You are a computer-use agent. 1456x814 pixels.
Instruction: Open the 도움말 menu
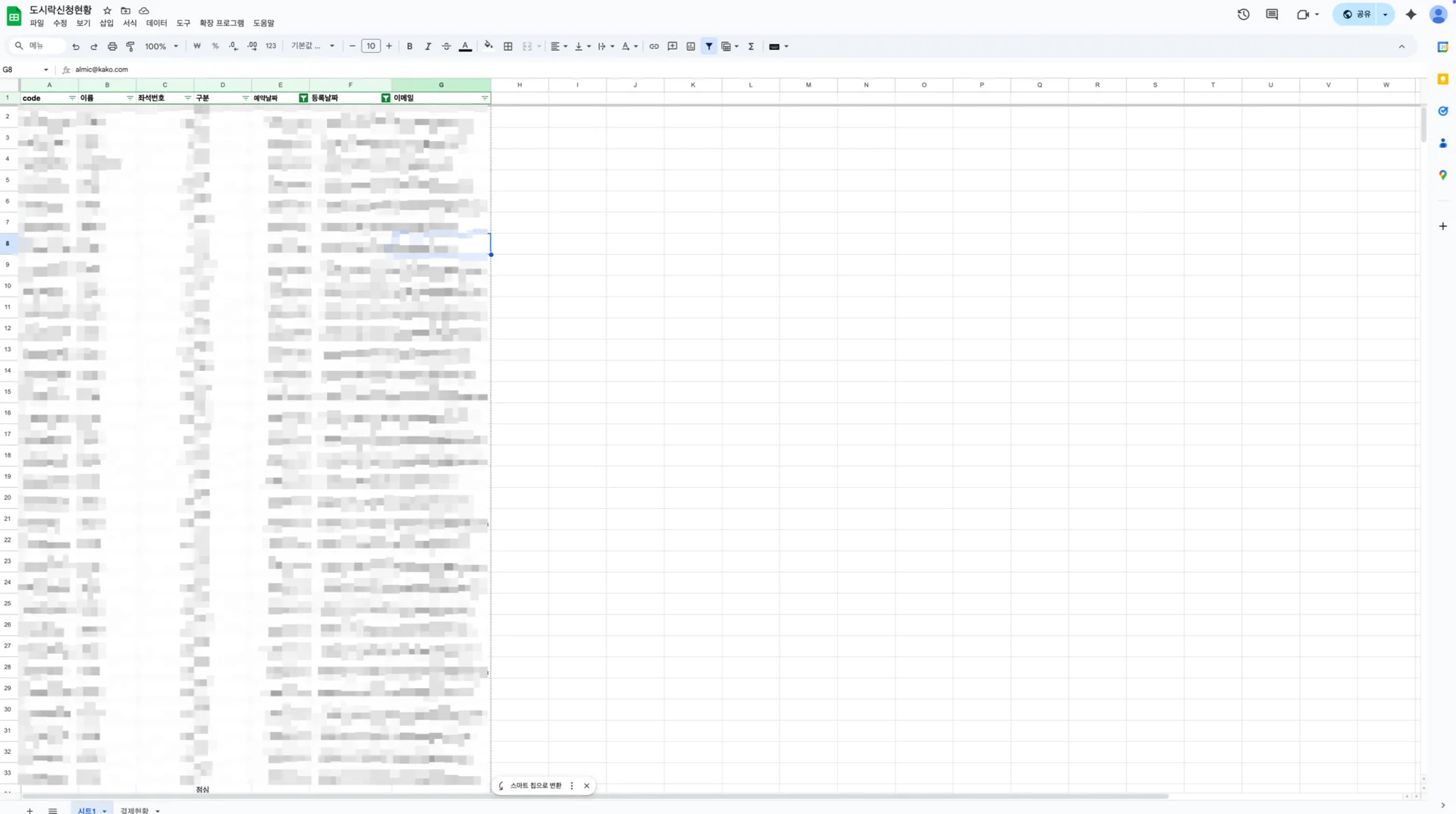pos(264,24)
